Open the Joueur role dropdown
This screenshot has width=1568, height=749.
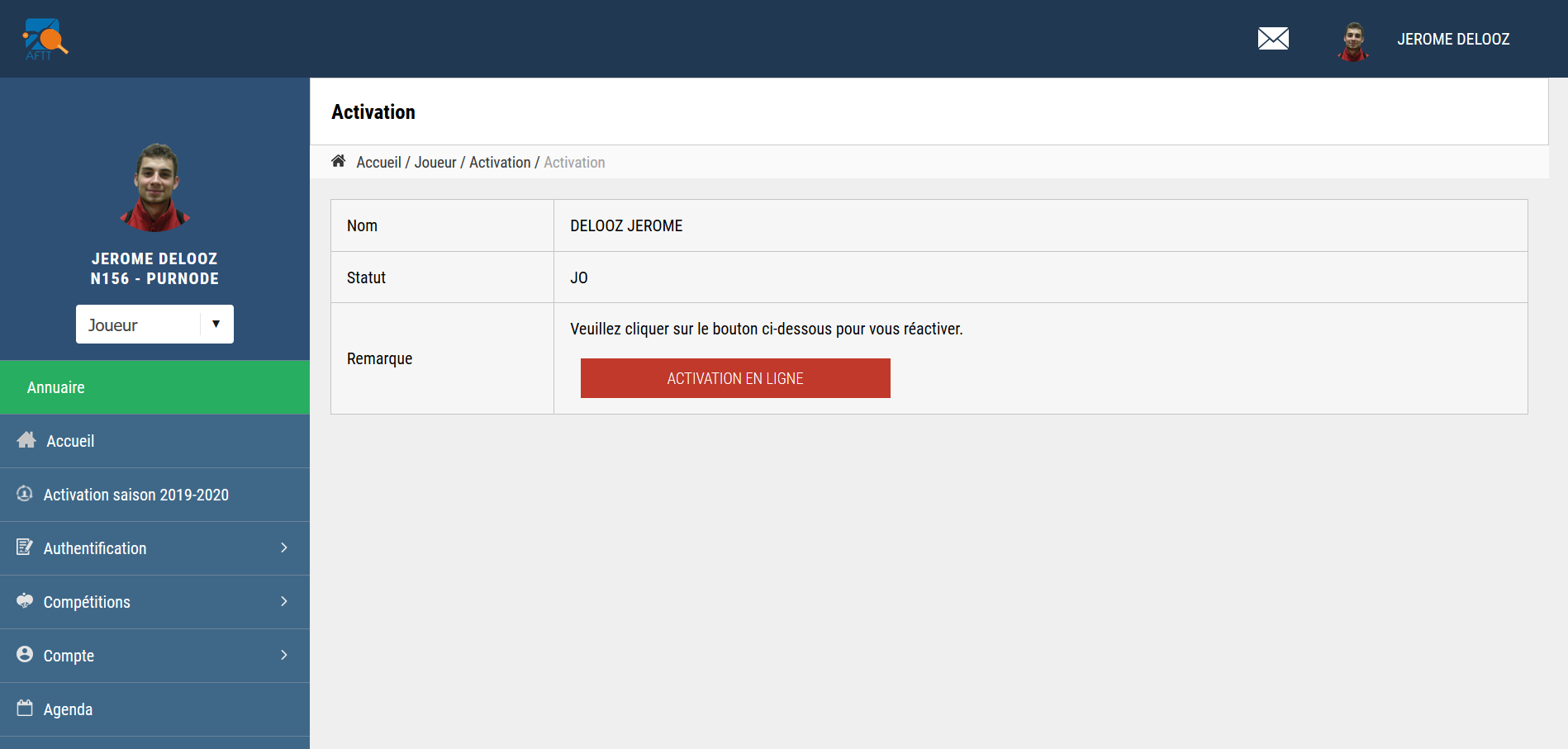[154, 325]
